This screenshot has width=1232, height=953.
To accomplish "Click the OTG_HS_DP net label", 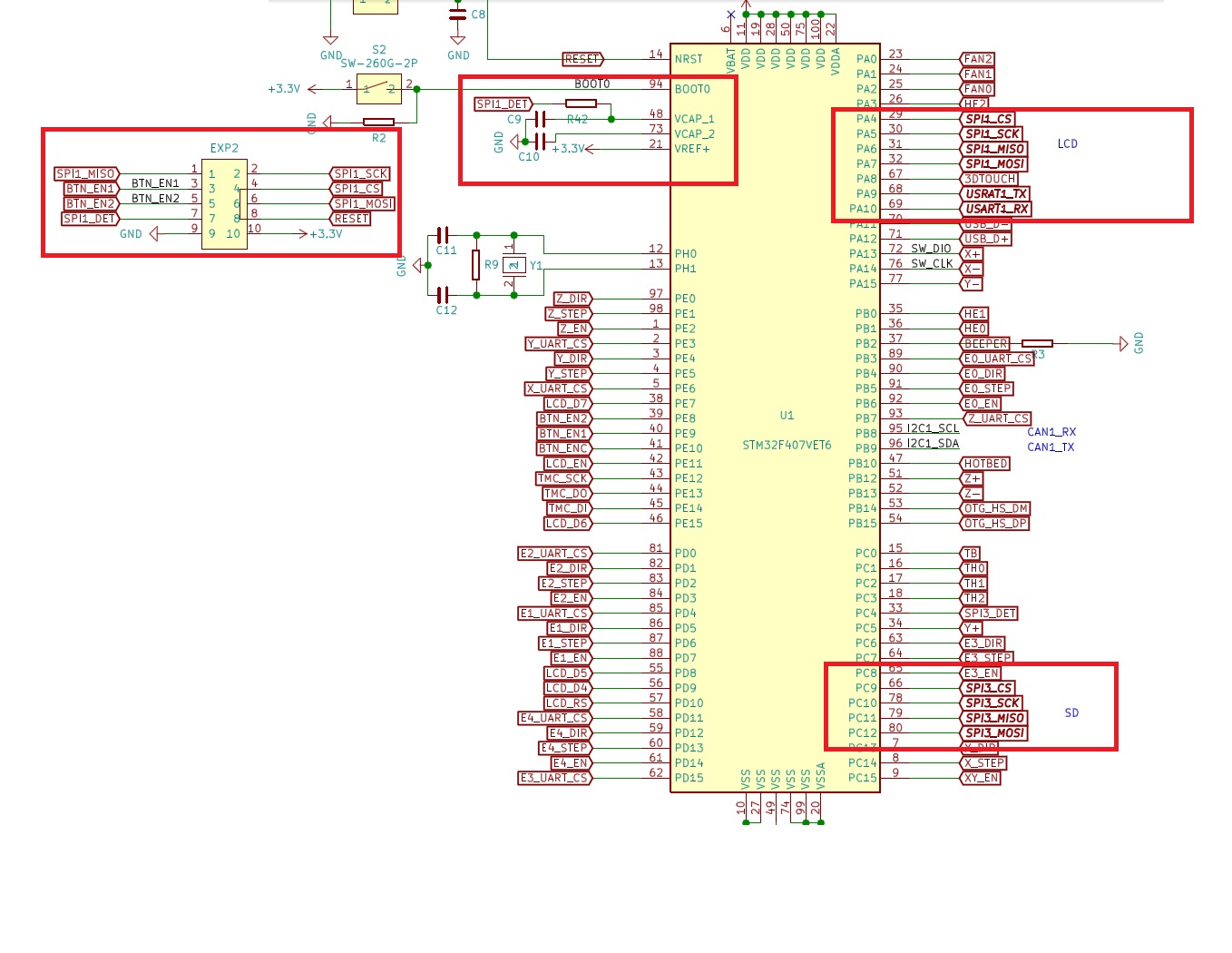I will [995, 524].
